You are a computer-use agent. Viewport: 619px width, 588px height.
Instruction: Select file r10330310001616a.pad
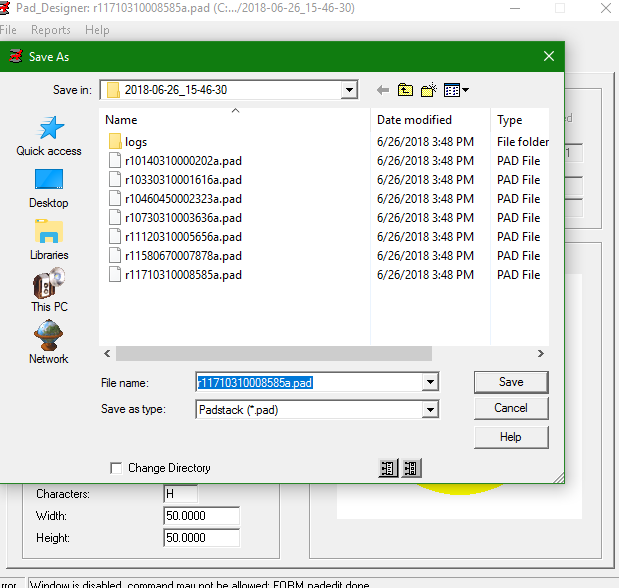[183, 180]
